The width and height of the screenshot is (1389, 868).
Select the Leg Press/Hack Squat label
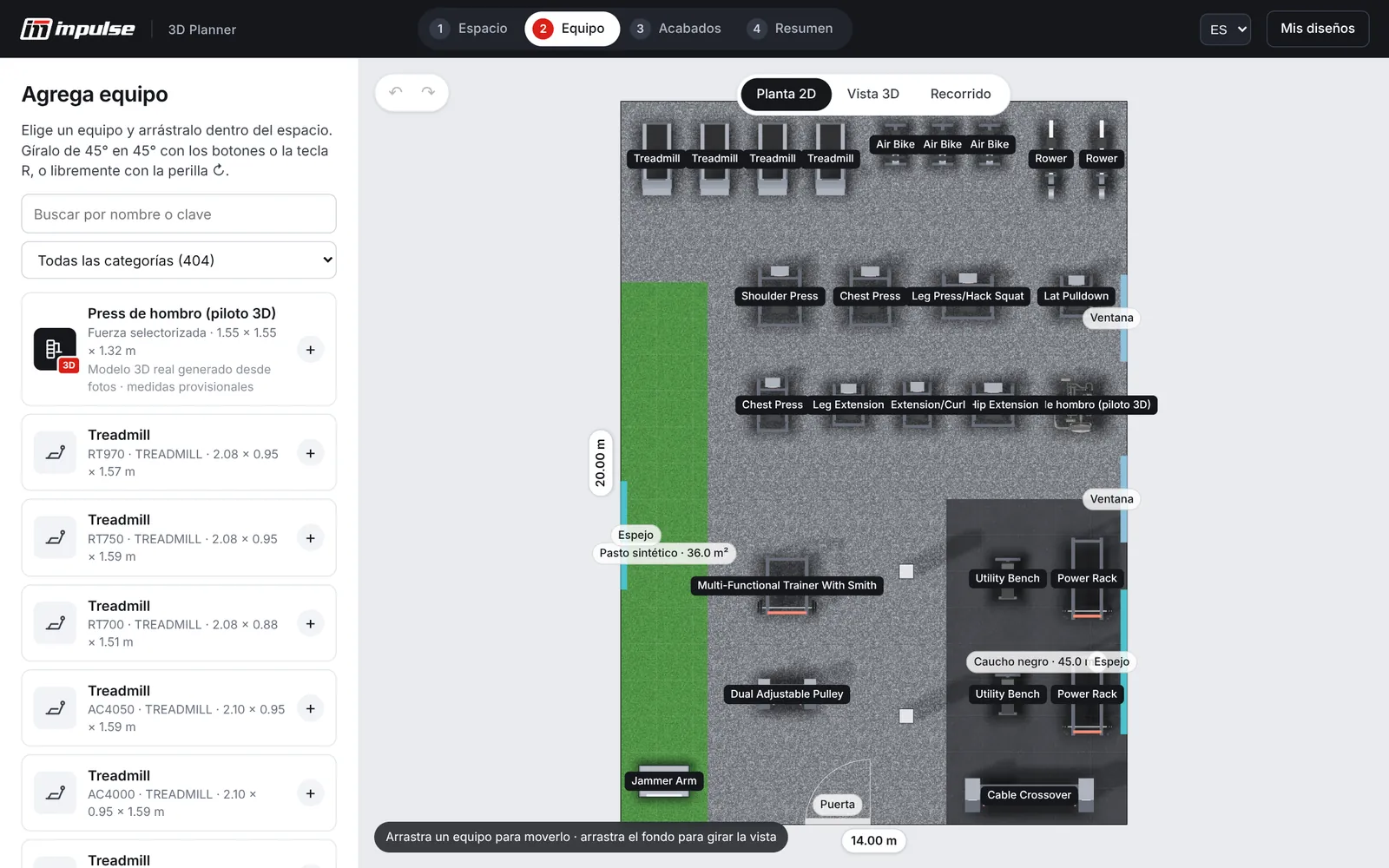(x=967, y=296)
